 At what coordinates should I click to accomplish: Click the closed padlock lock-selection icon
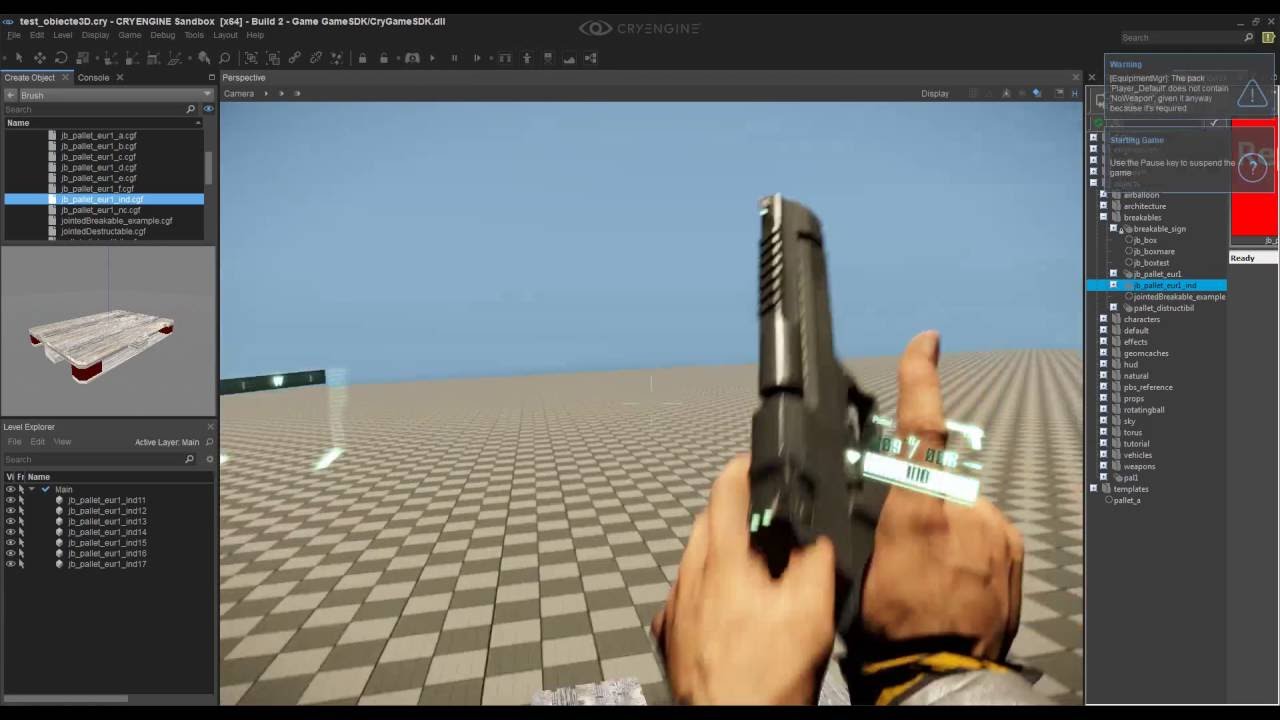[x=362, y=58]
